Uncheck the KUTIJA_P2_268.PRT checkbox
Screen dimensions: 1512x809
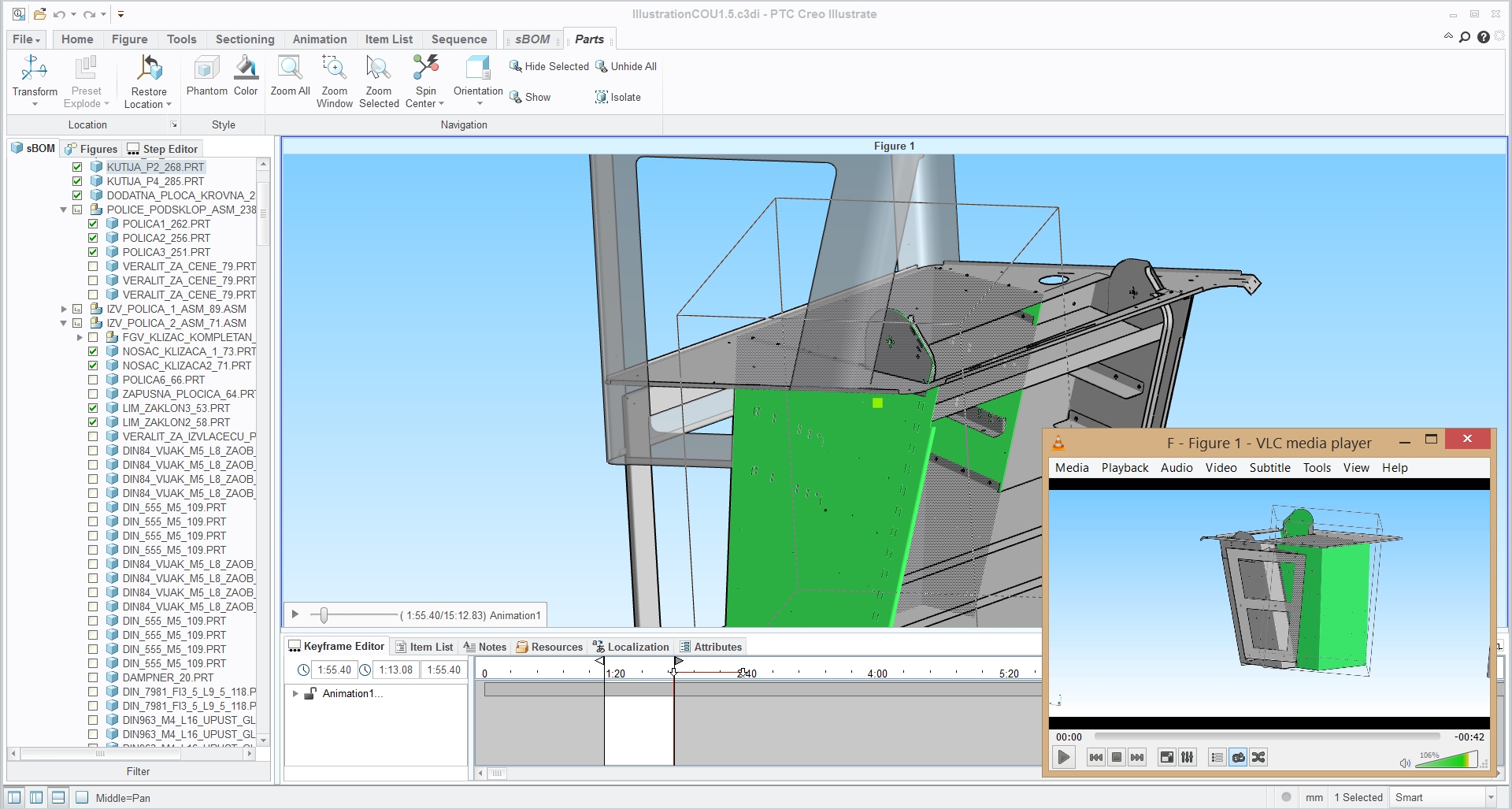pyautogui.click(x=77, y=167)
